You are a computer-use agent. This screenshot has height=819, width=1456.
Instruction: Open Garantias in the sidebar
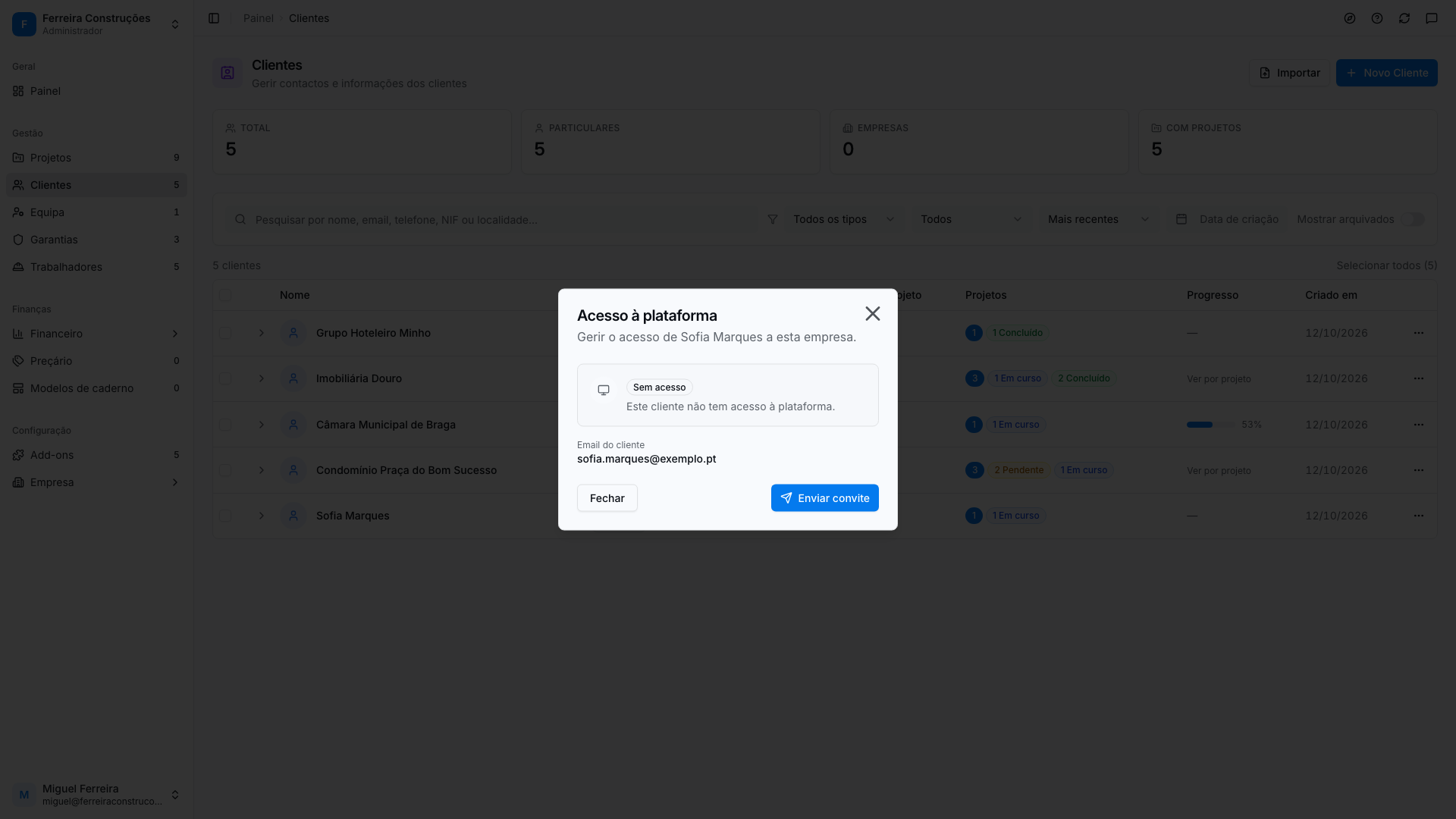click(96, 240)
